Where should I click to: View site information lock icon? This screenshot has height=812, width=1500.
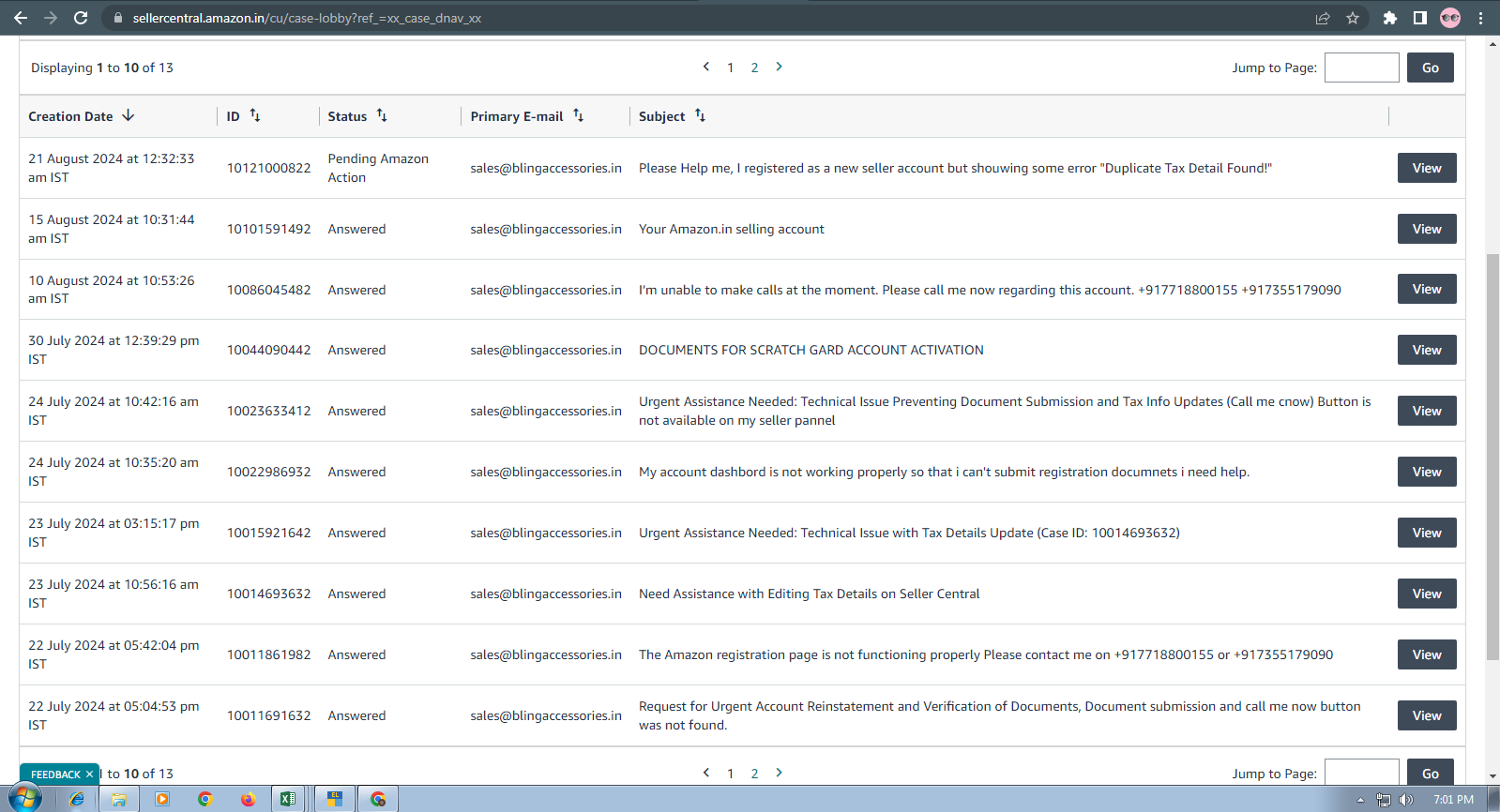[x=118, y=18]
